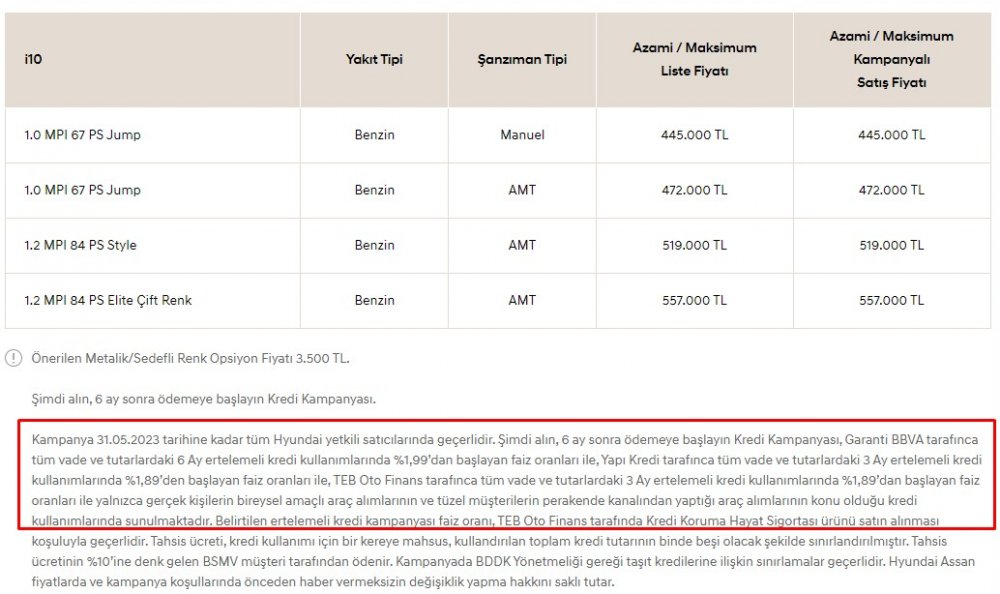Click the 472.000 TL list price cell
Viewport: 1000px width, 594px height.
[x=695, y=190]
